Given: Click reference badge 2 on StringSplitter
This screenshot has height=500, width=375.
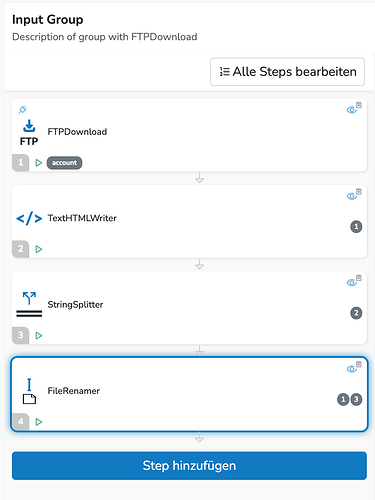Looking at the screenshot, I should point(356,313).
